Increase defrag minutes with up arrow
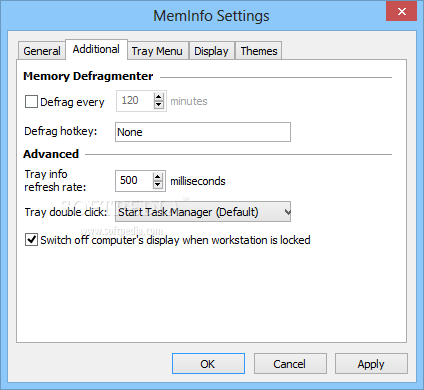The height and width of the screenshot is (390, 424). coord(159,97)
